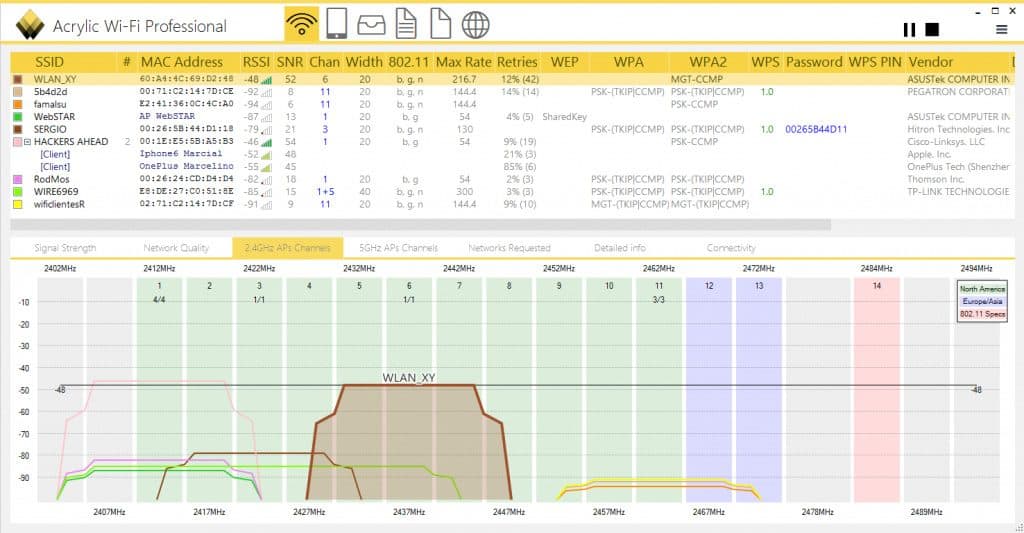Open the Networks Requested tab

pyautogui.click(x=509, y=248)
